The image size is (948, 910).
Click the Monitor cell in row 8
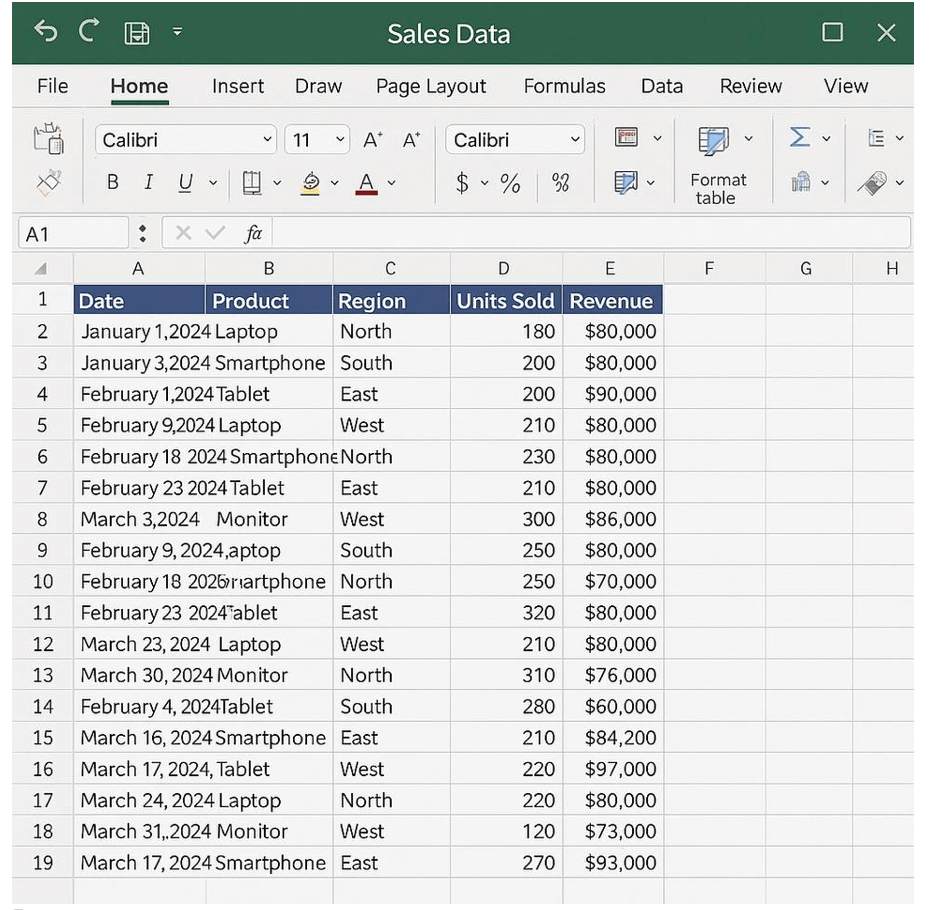[269, 519]
